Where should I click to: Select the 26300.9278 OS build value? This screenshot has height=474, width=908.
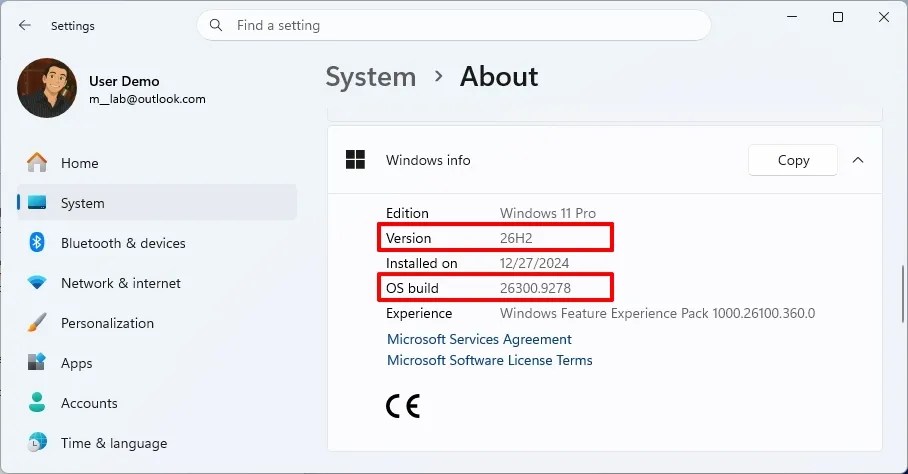[x=535, y=288]
